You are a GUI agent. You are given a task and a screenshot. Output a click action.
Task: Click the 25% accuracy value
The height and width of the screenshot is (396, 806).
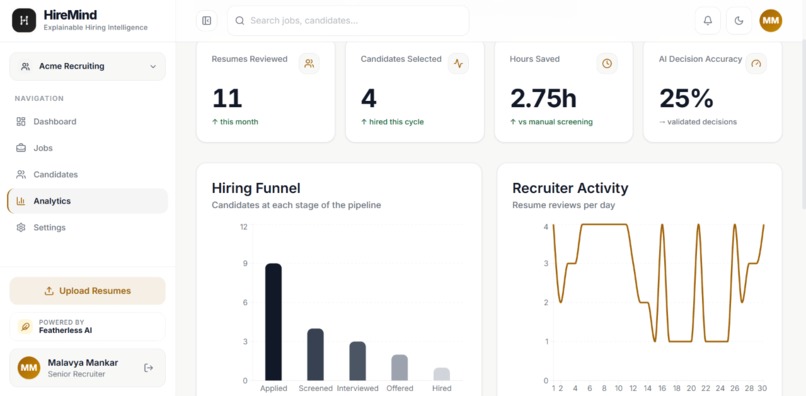[686, 98]
